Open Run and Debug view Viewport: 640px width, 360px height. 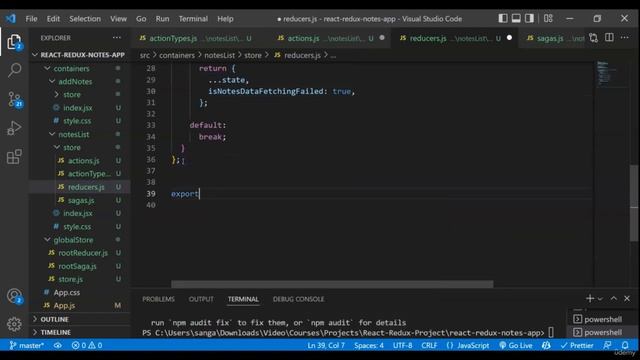(x=14, y=128)
